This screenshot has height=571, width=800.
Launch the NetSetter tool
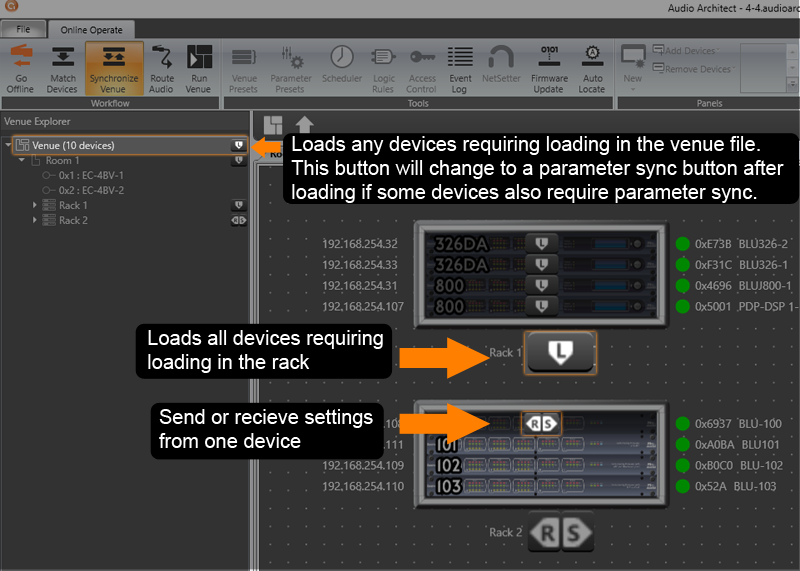pyautogui.click(x=501, y=64)
